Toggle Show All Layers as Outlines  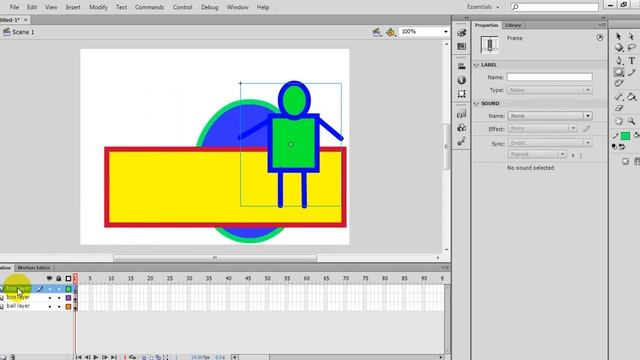68,278
